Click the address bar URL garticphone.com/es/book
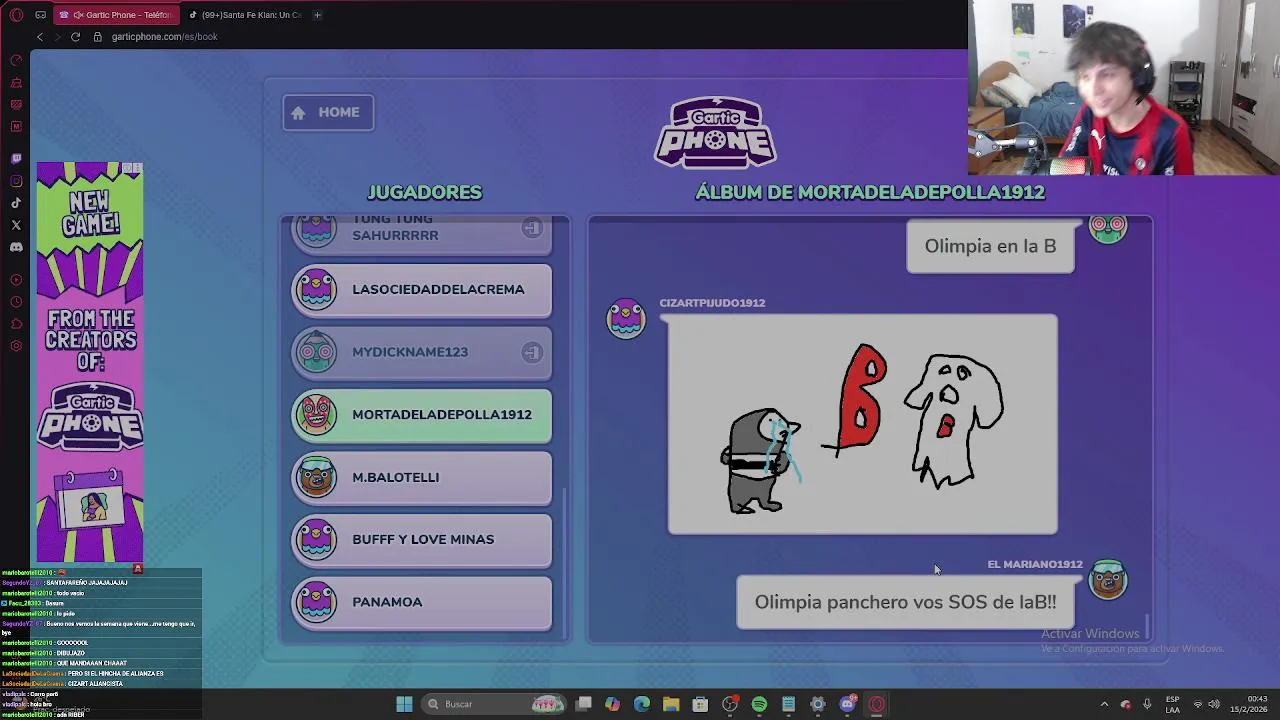Image resolution: width=1280 pixels, height=720 pixels. (x=164, y=37)
